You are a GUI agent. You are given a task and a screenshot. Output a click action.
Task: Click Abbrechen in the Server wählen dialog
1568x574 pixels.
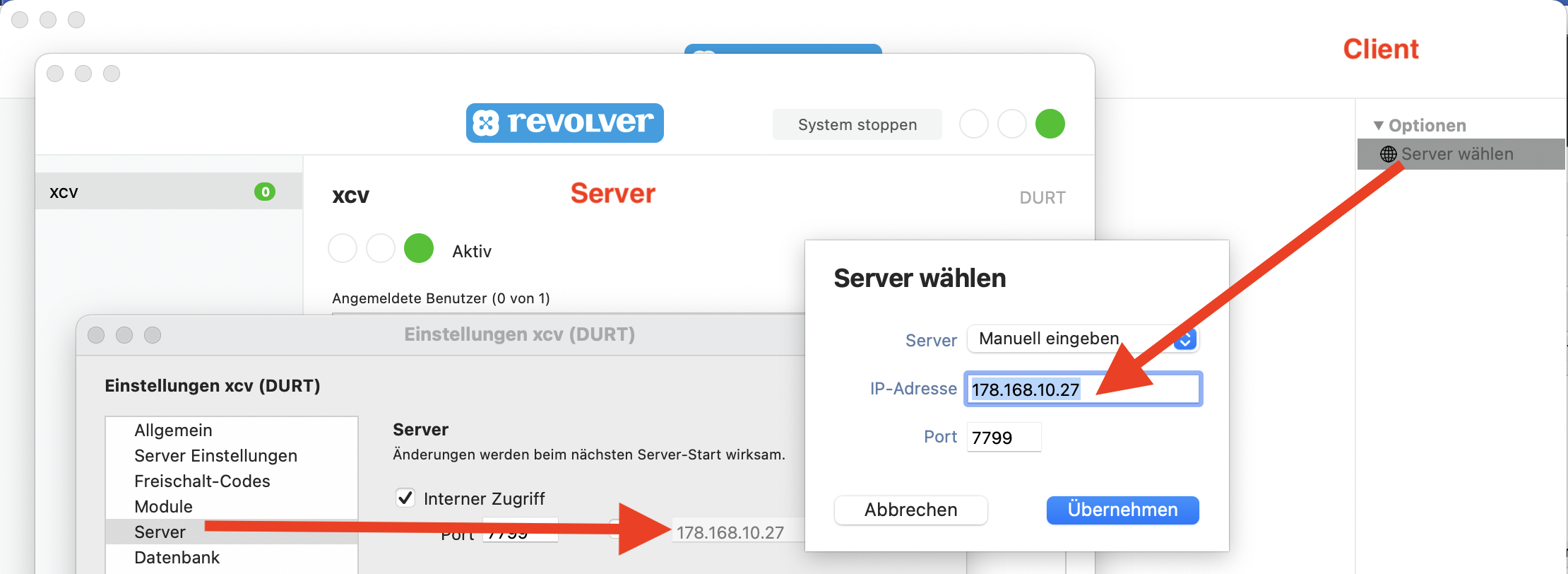(x=910, y=510)
